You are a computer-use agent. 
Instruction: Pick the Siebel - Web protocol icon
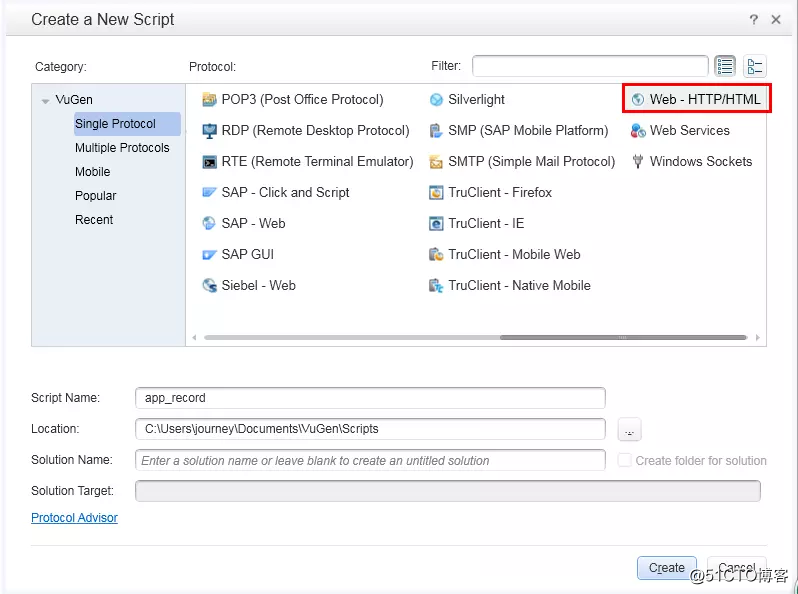point(209,285)
